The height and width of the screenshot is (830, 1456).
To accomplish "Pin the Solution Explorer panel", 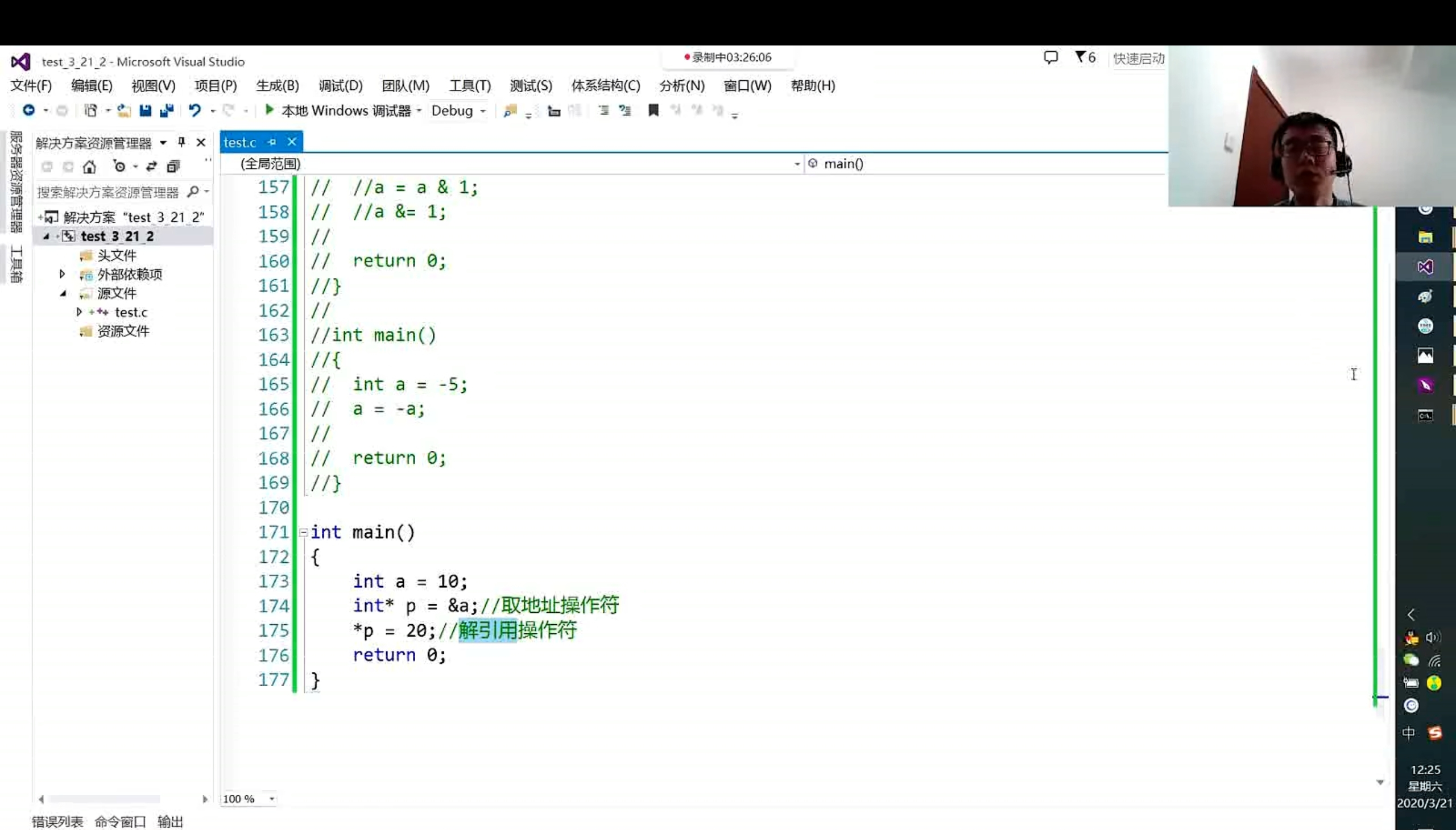I will (x=181, y=142).
